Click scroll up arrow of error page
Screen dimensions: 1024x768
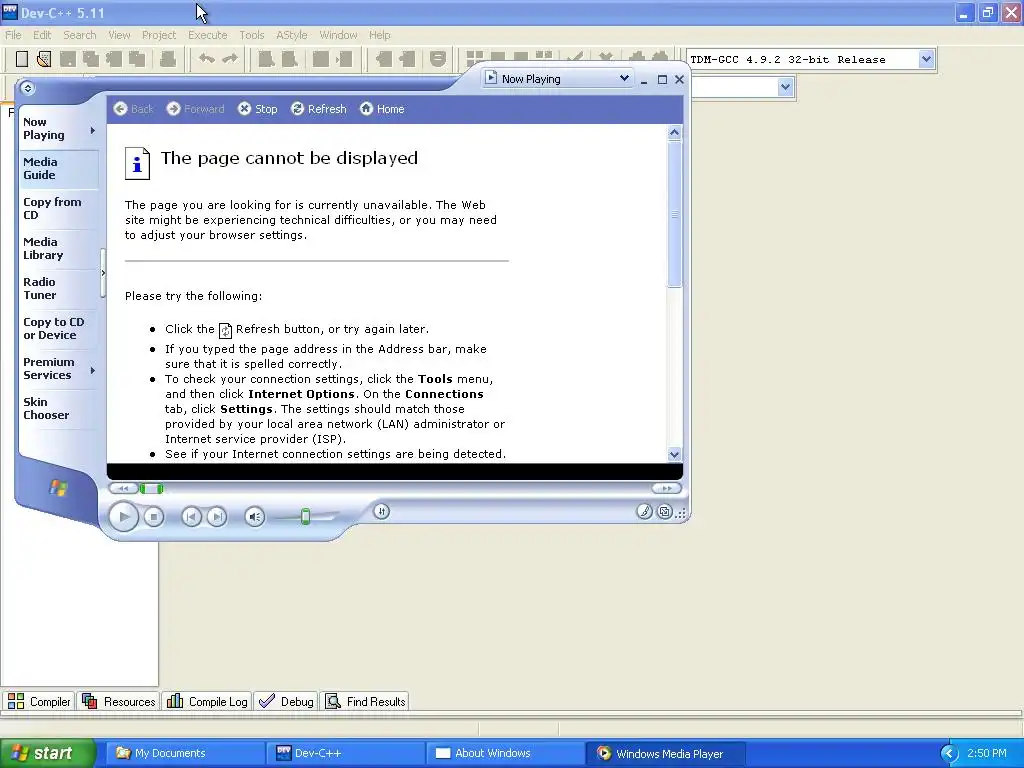pos(675,133)
